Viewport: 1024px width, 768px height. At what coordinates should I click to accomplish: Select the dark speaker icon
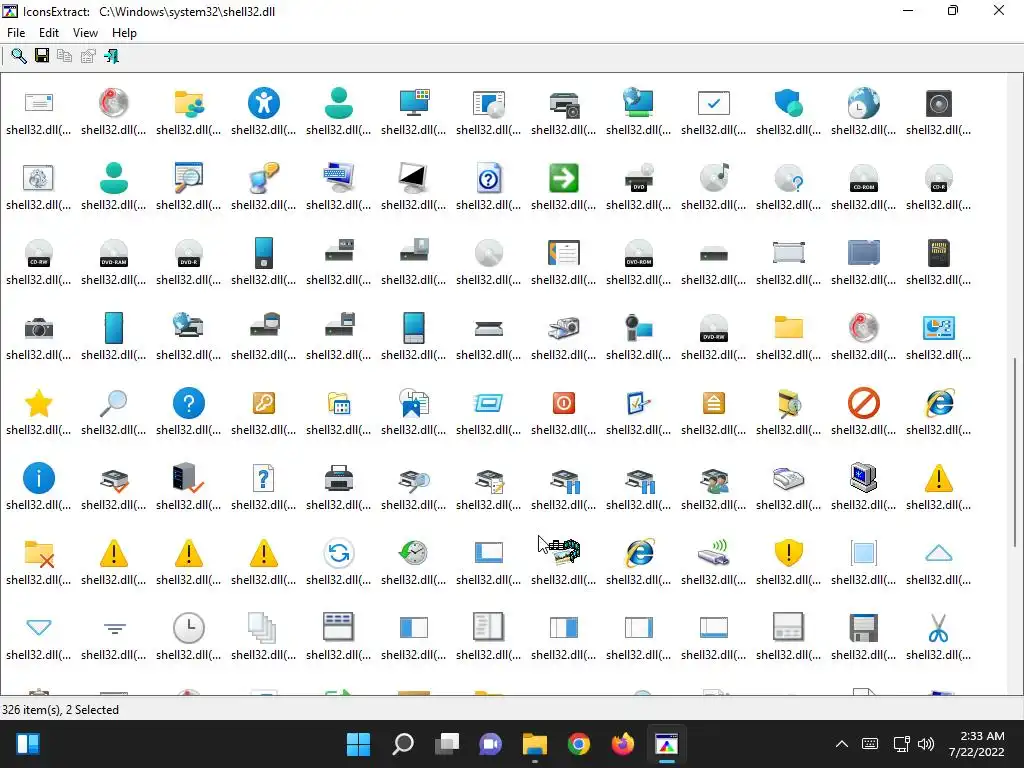(938, 103)
